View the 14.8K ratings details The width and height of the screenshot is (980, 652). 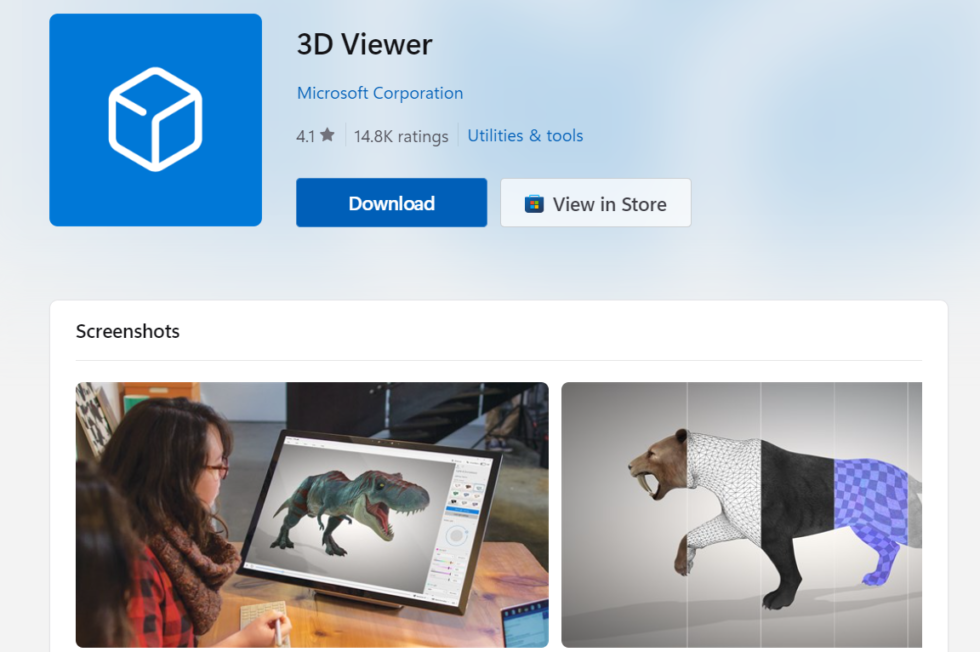[x=401, y=135]
